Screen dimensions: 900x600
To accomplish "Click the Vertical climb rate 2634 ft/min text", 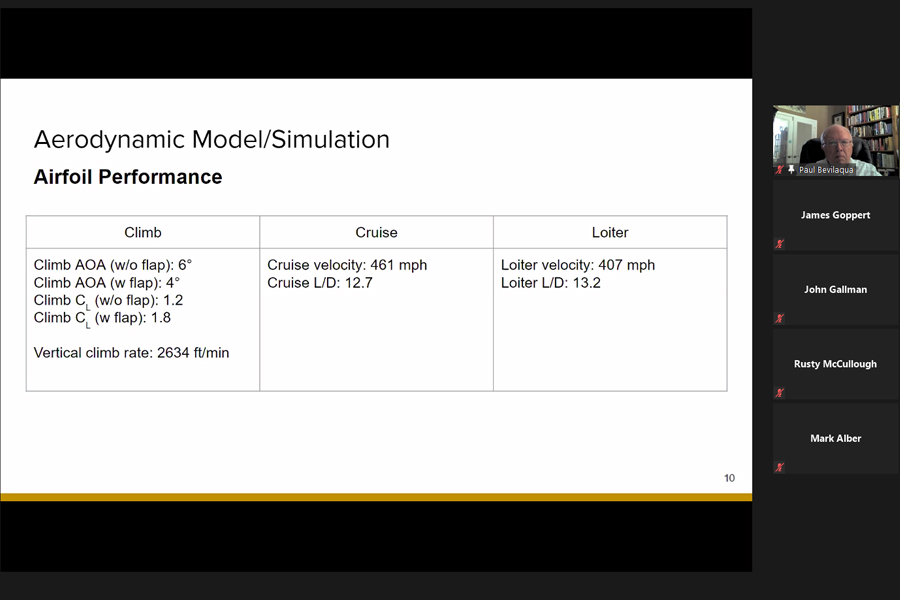I will (x=131, y=352).
